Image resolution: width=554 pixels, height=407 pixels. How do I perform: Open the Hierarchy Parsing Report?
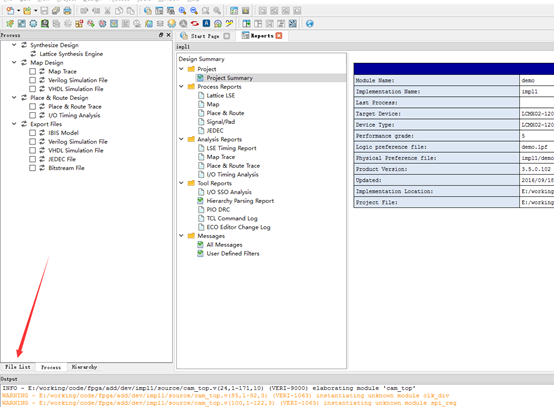tap(240, 201)
